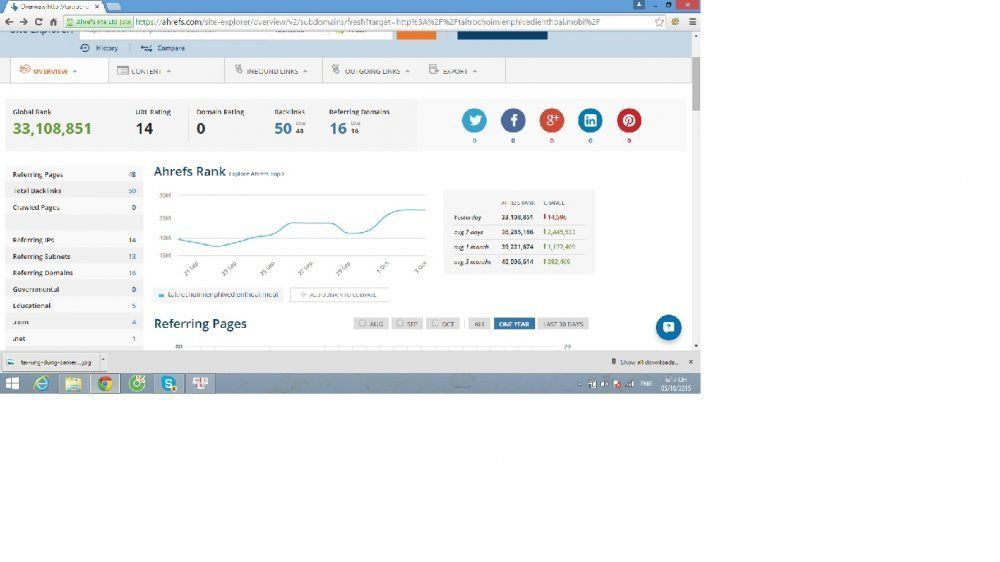Open the downloaded jpg file
This screenshot has width=1000, height=562.
pyautogui.click(x=50, y=362)
